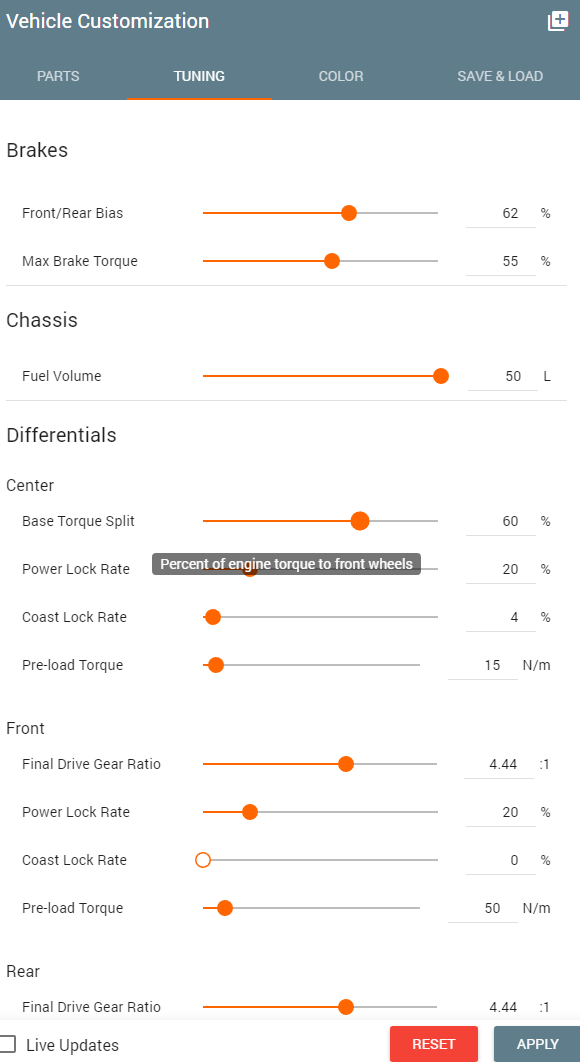This screenshot has width=580, height=1062.
Task: Click Front Coast Lock Rate empty slider handle
Action: click(203, 860)
